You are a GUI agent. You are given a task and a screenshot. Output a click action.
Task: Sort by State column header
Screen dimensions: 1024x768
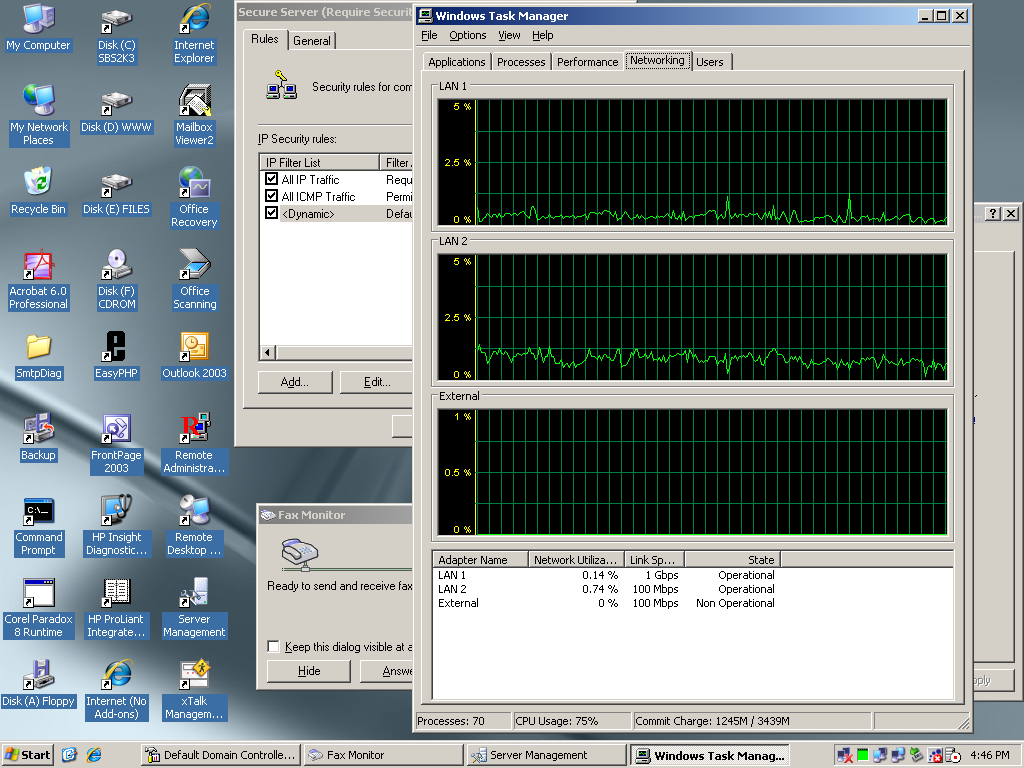pyautogui.click(x=733, y=560)
